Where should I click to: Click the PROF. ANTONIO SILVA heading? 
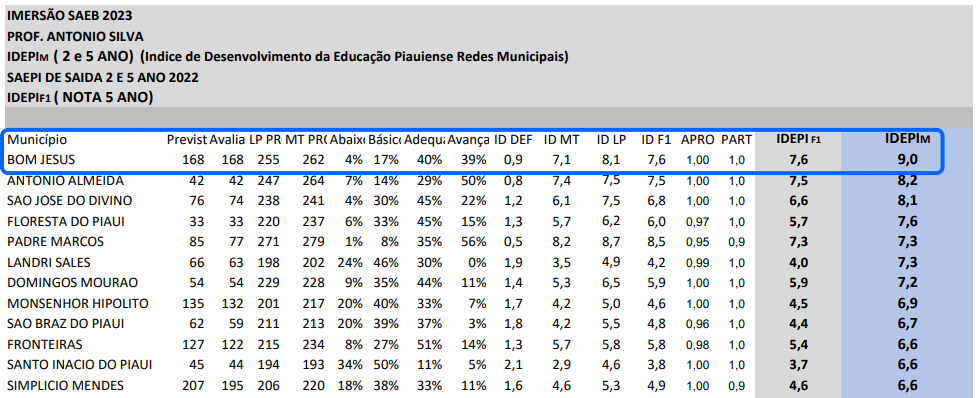click(75, 37)
